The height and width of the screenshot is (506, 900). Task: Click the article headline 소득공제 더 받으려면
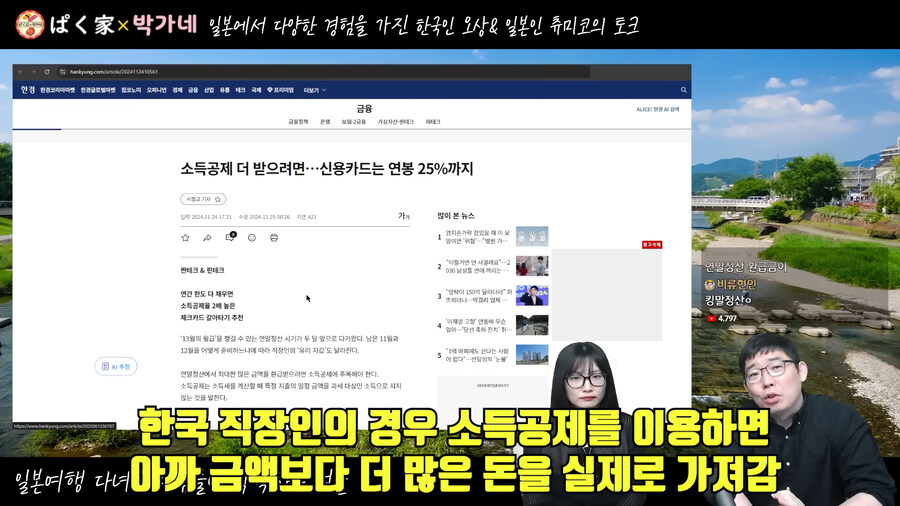327,169
